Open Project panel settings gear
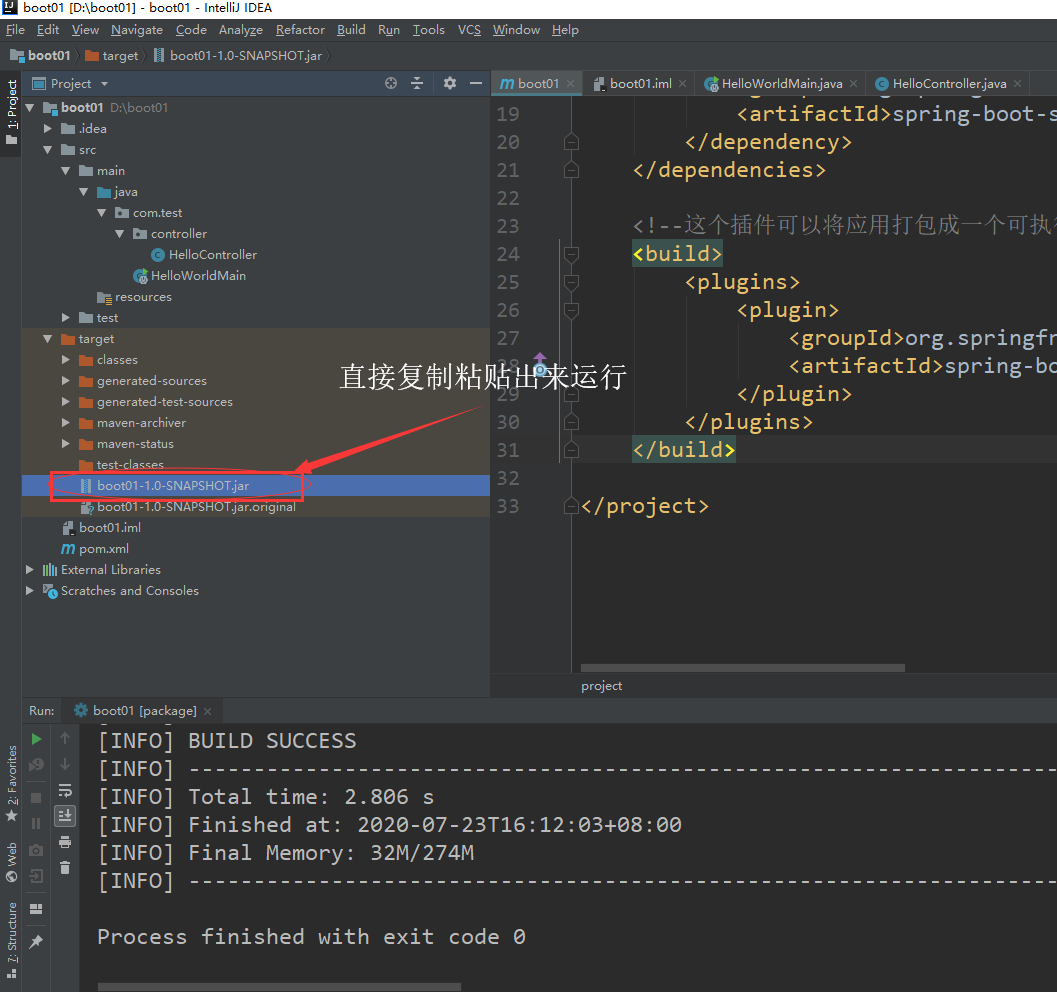This screenshot has width=1057, height=992. tap(450, 83)
